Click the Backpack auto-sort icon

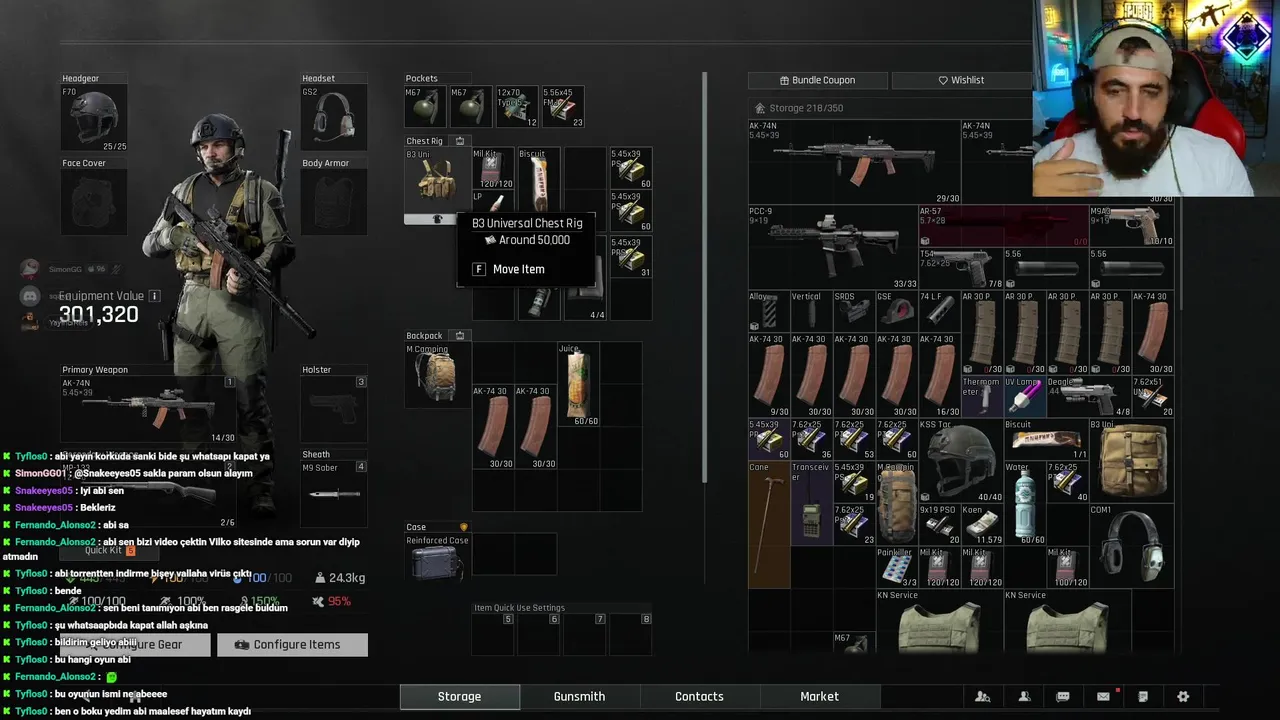point(460,336)
